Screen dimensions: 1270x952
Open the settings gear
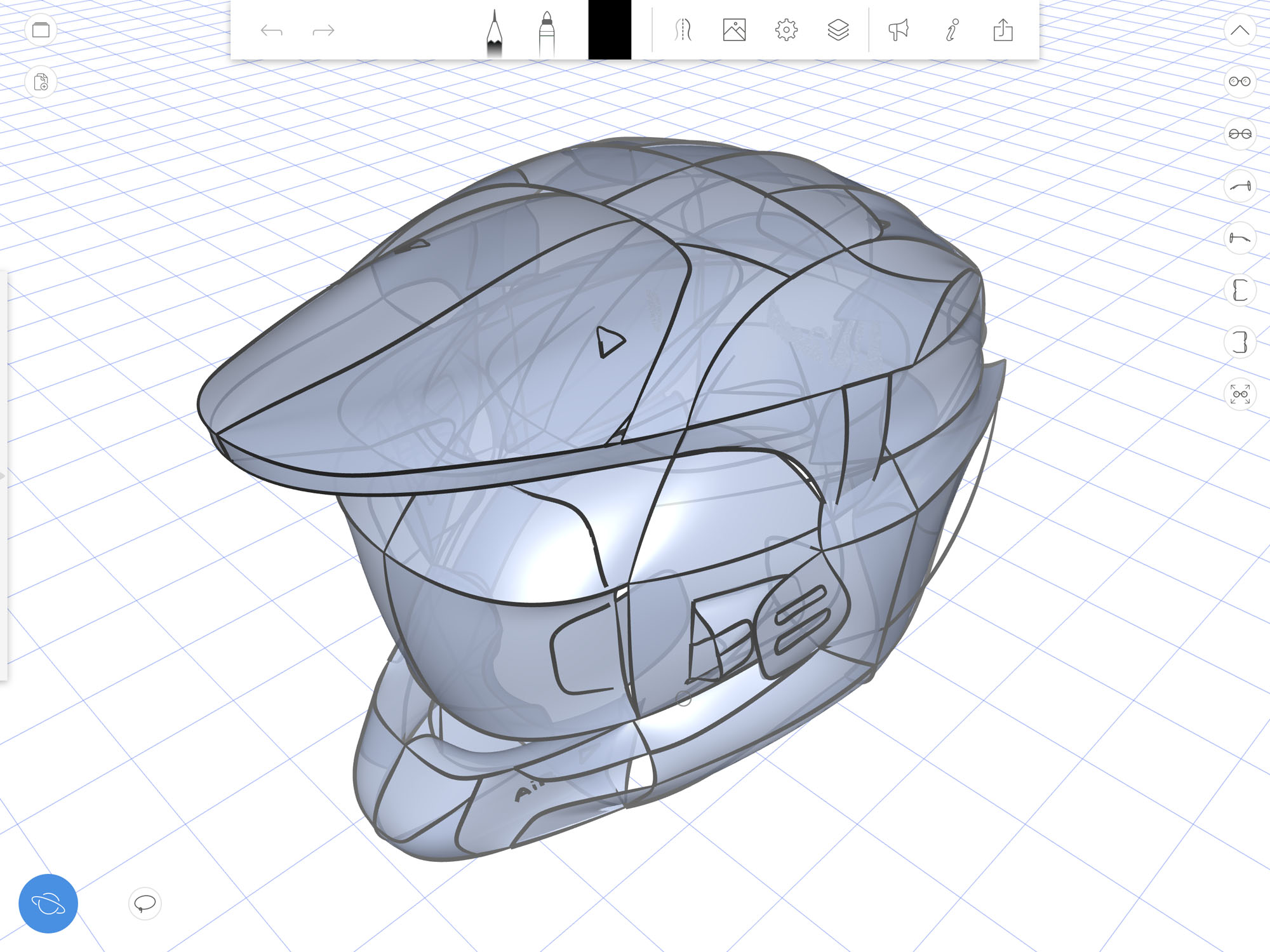point(786,30)
